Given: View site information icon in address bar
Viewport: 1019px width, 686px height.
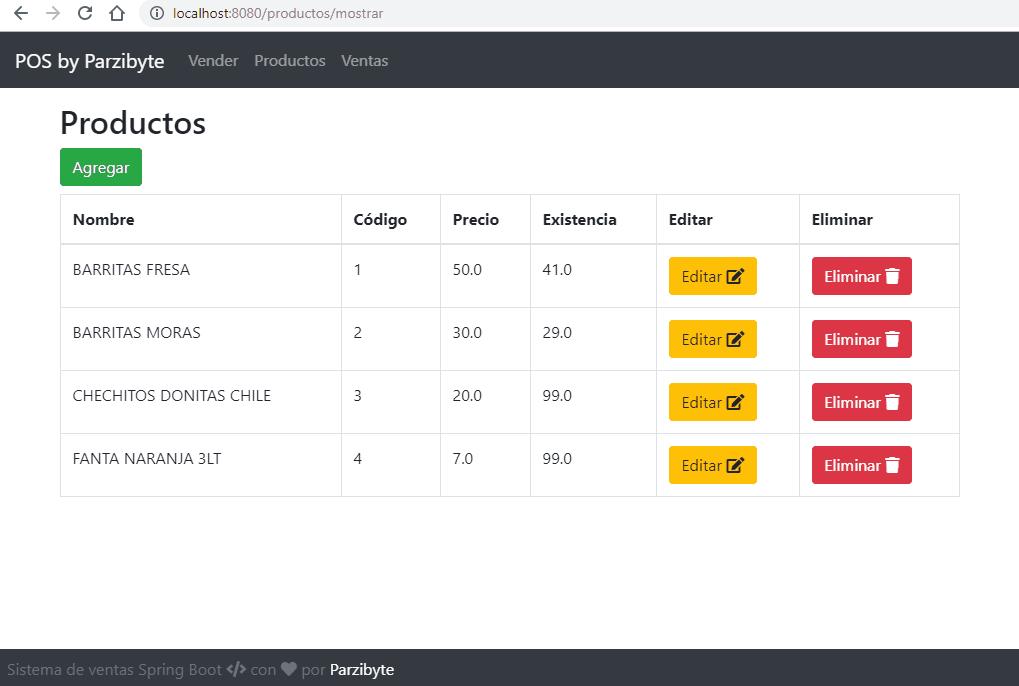Looking at the screenshot, I should [x=157, y=13].
